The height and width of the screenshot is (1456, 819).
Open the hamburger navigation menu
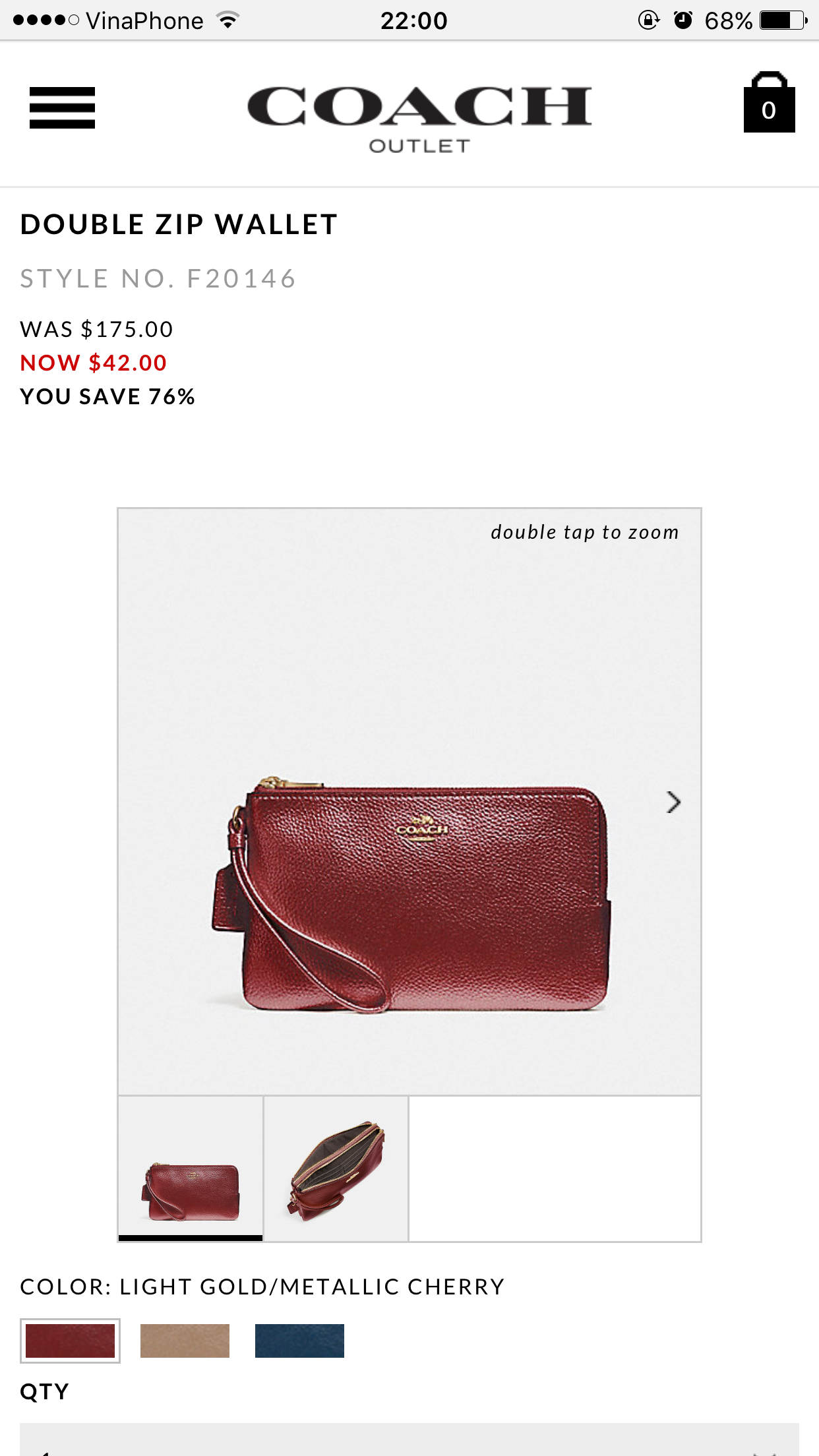click(62, 107)
